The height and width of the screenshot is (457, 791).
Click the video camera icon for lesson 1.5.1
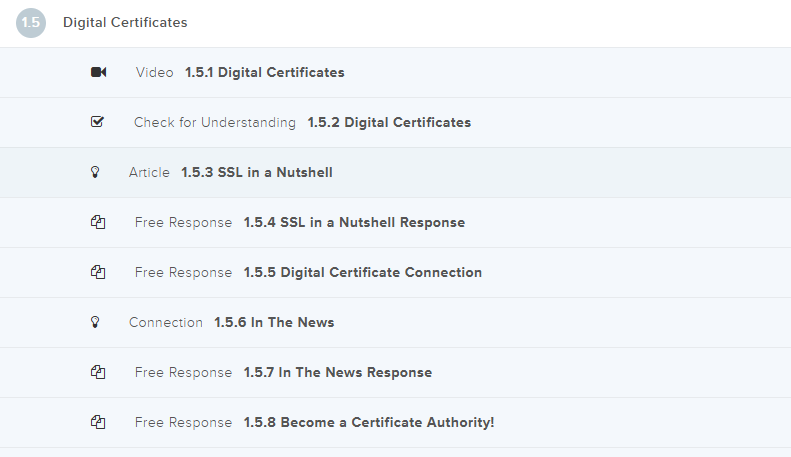point(98,72)
